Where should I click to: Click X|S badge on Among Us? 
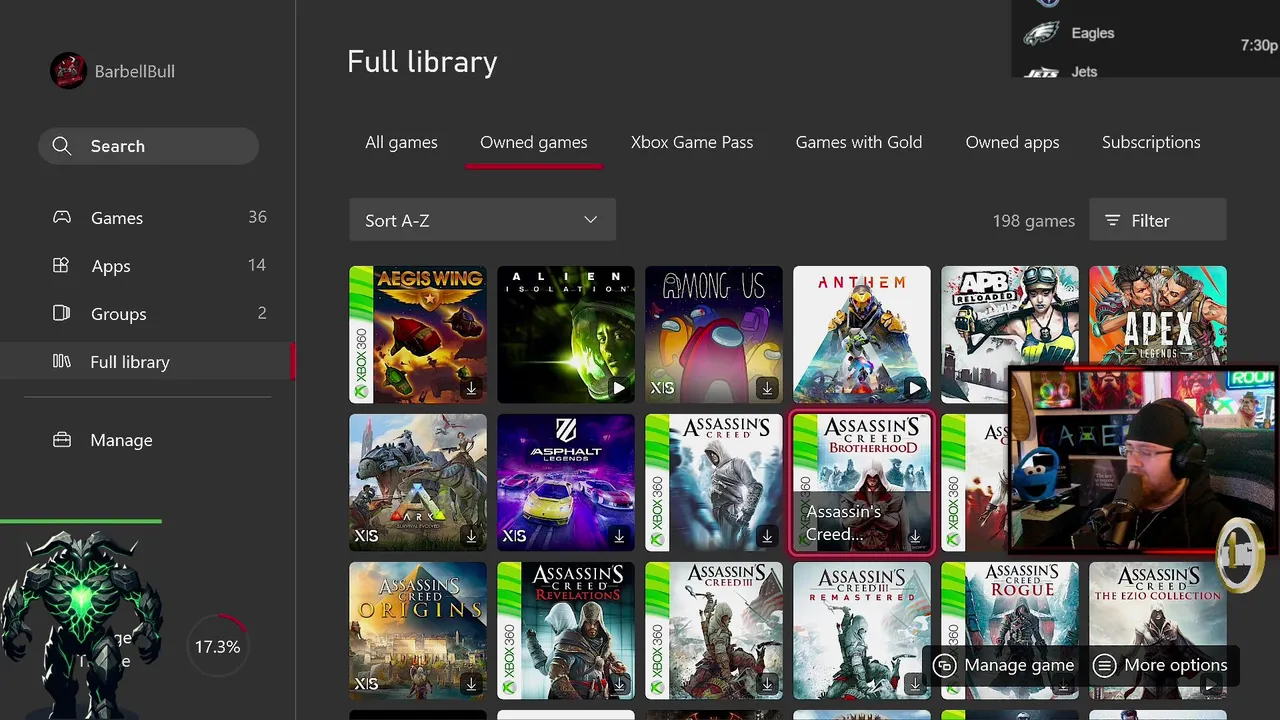click(662, 388)
